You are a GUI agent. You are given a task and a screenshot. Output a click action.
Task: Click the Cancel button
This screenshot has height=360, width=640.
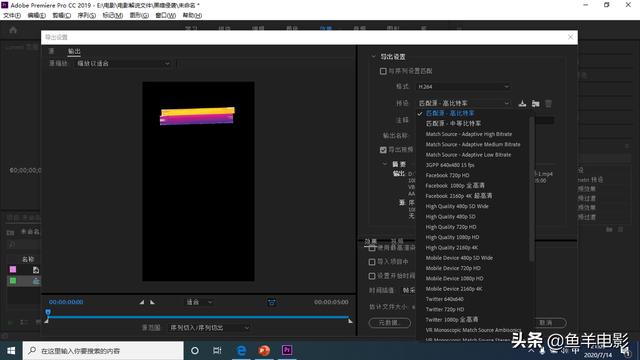[x=546, y=323]
